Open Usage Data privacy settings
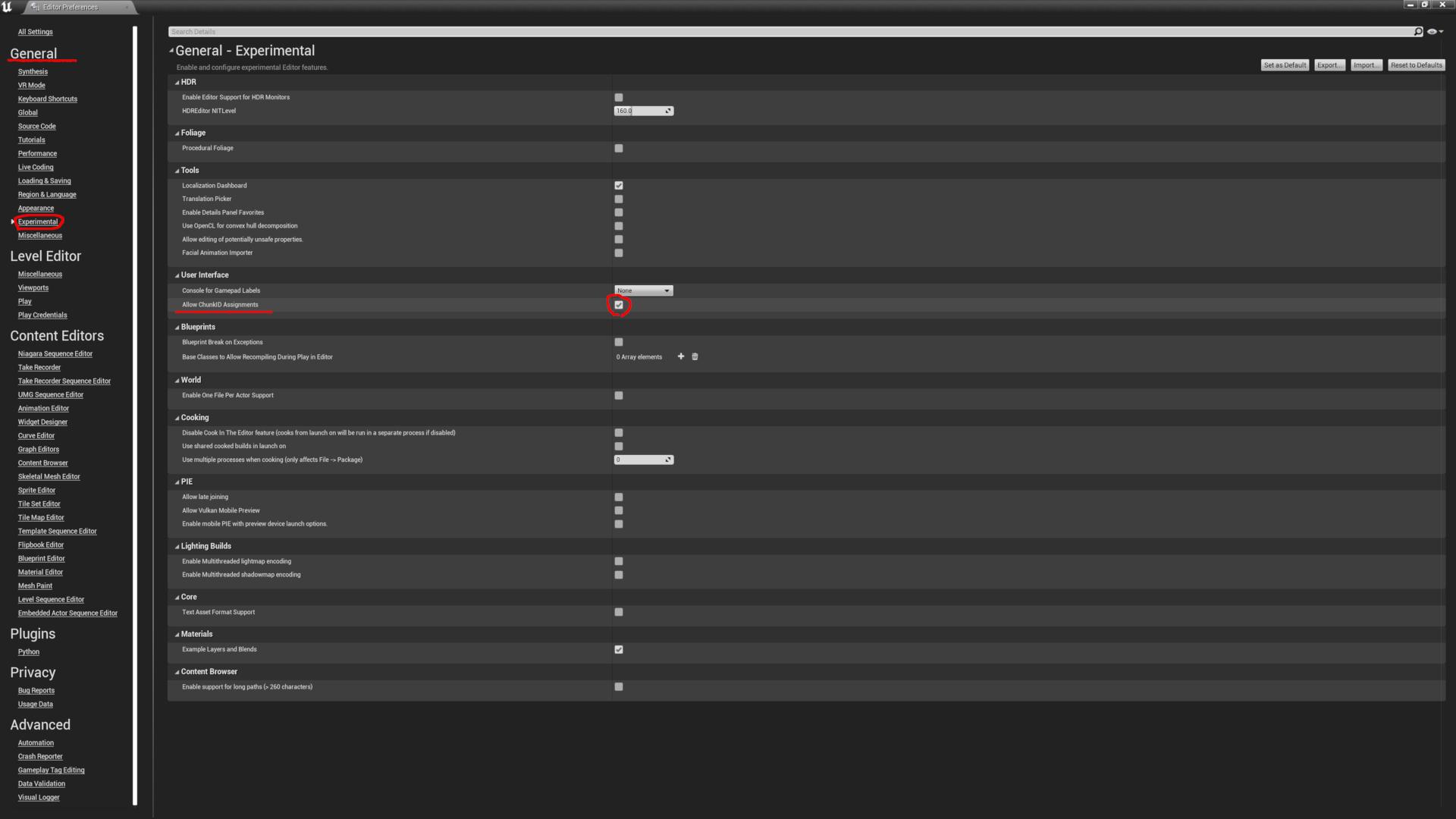This screenshot has width=1456, height=819. 36,704
